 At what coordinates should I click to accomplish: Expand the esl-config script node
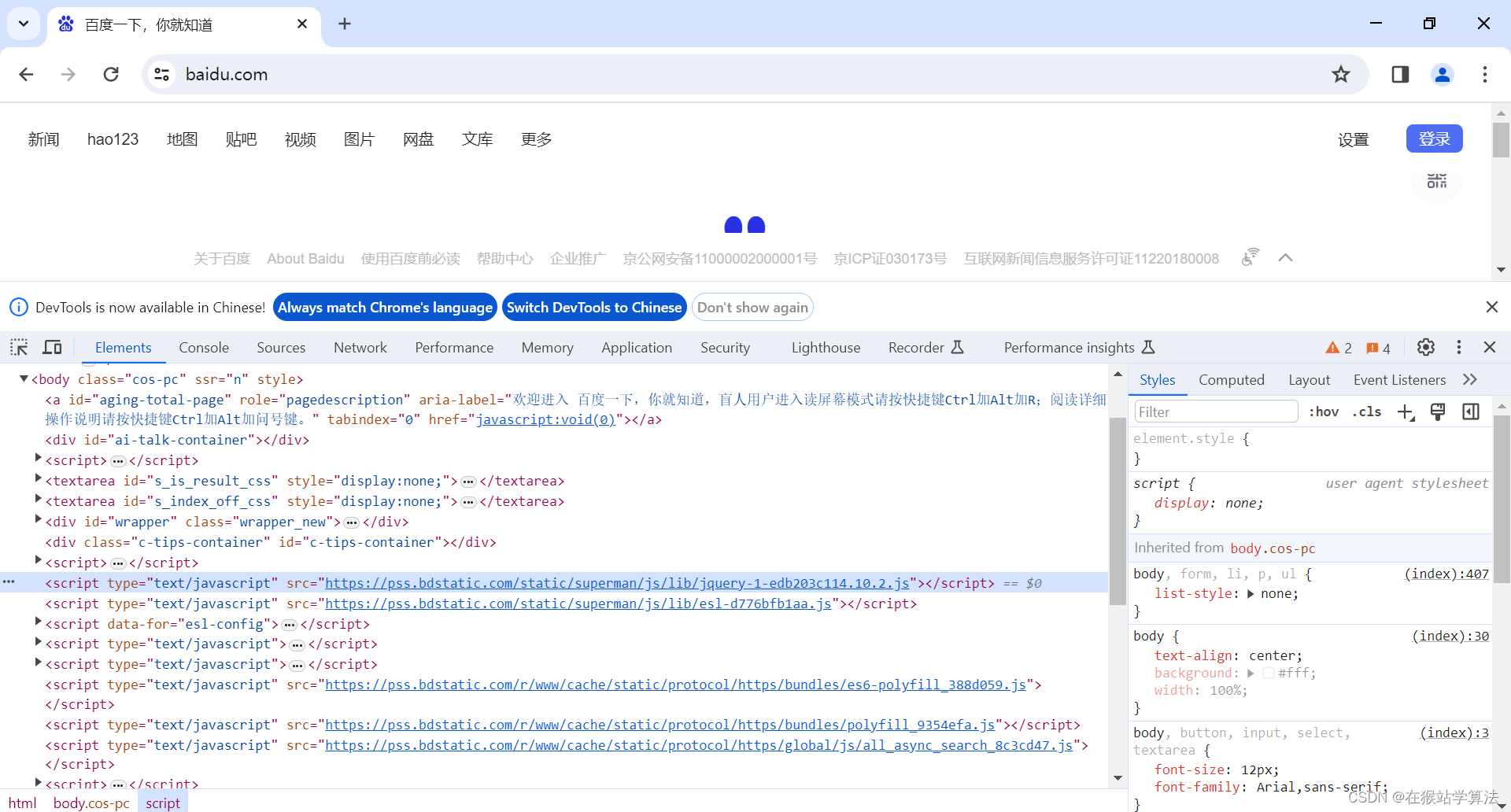[x=38, y=620]
